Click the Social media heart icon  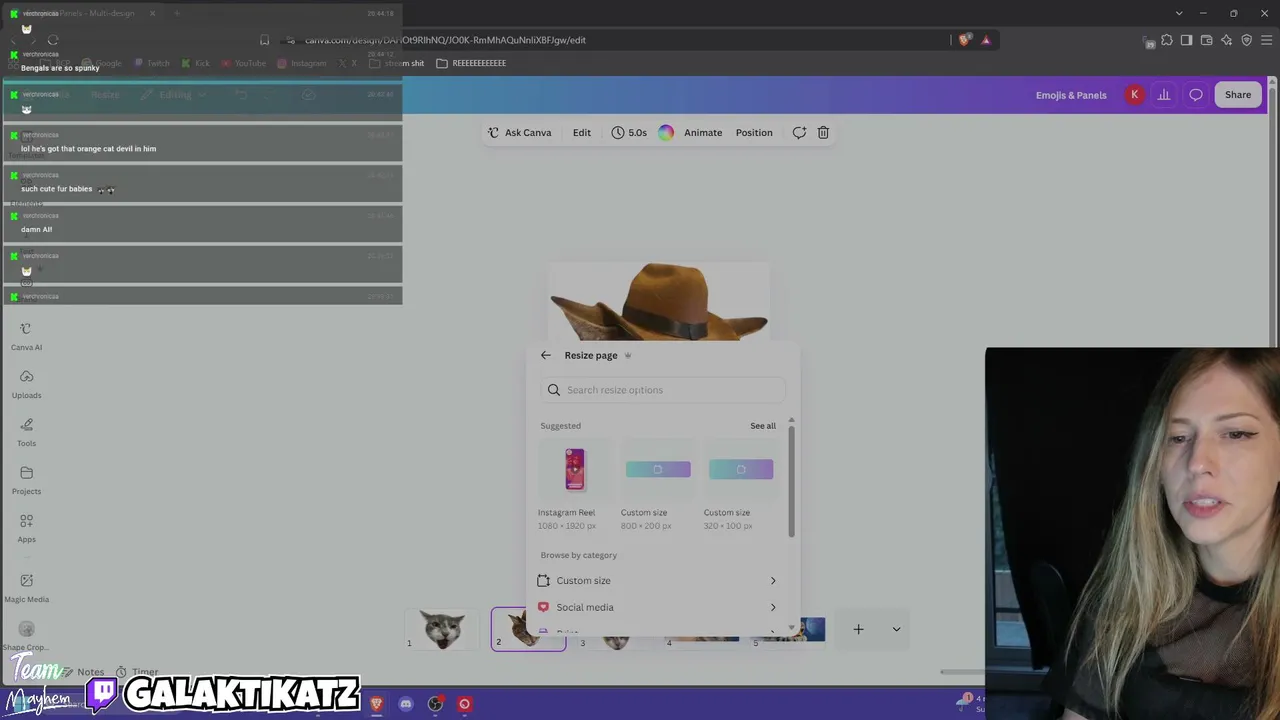point(543,607)
